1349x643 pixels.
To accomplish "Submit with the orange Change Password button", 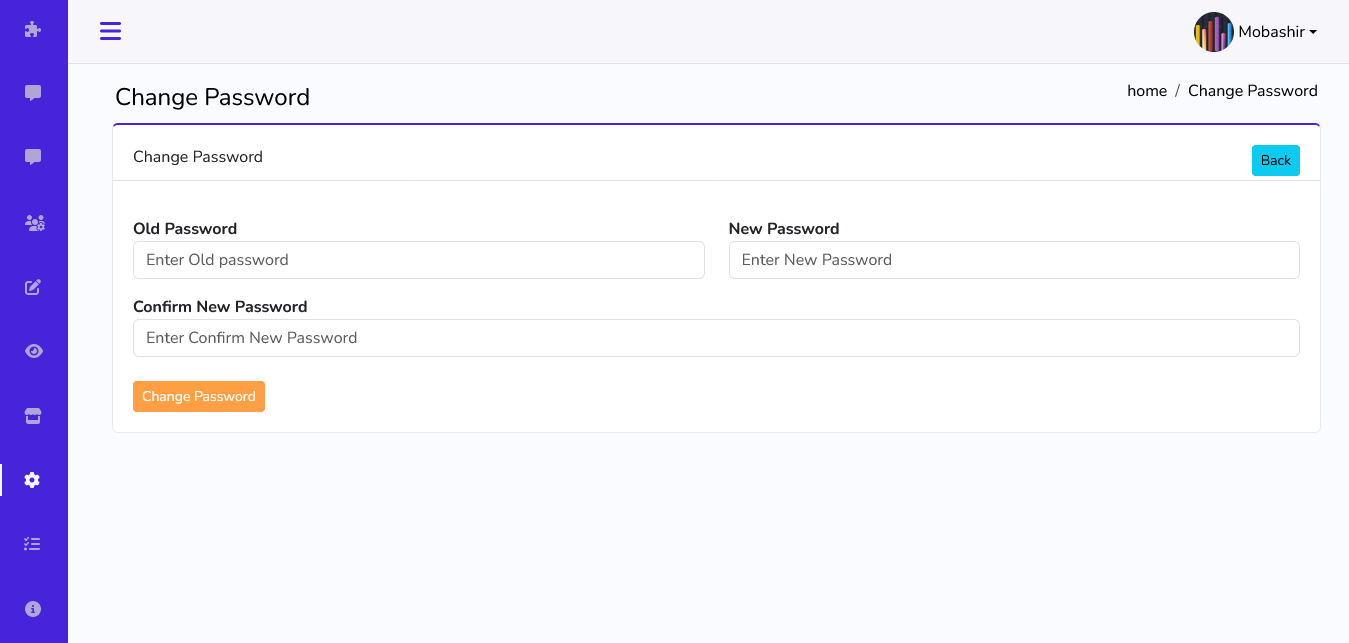I will (x=199, y=396).
